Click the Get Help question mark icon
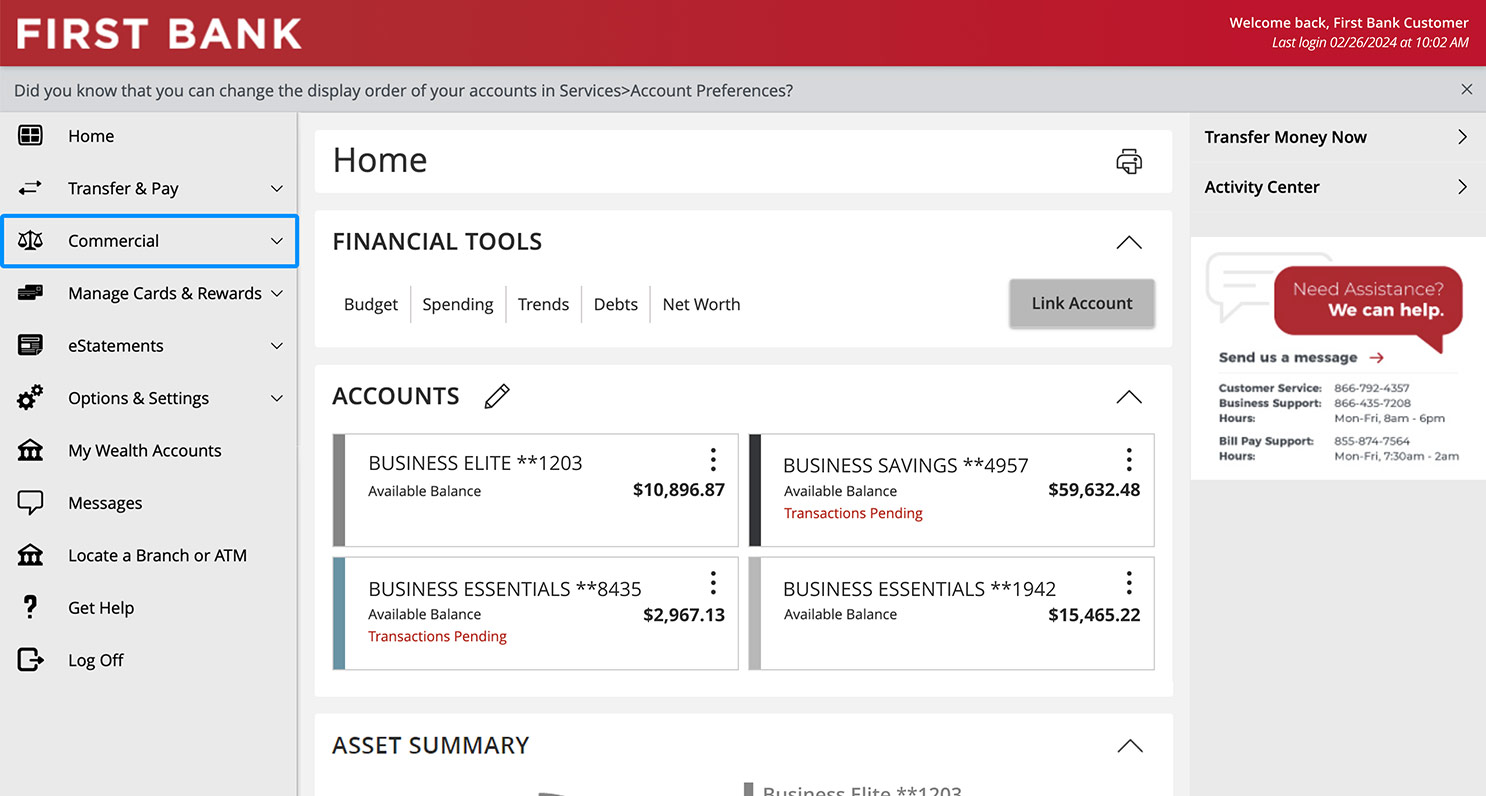The height and width of the screenshot is (796, 1486). (x=30, y=607)
